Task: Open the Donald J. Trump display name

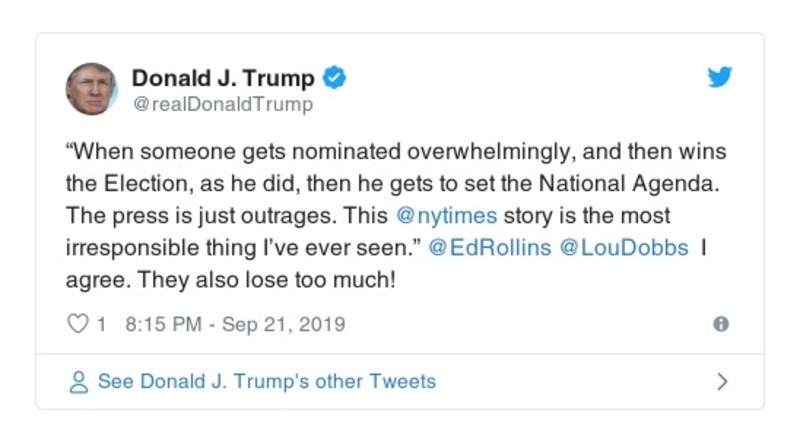Action: pos(223,78)
